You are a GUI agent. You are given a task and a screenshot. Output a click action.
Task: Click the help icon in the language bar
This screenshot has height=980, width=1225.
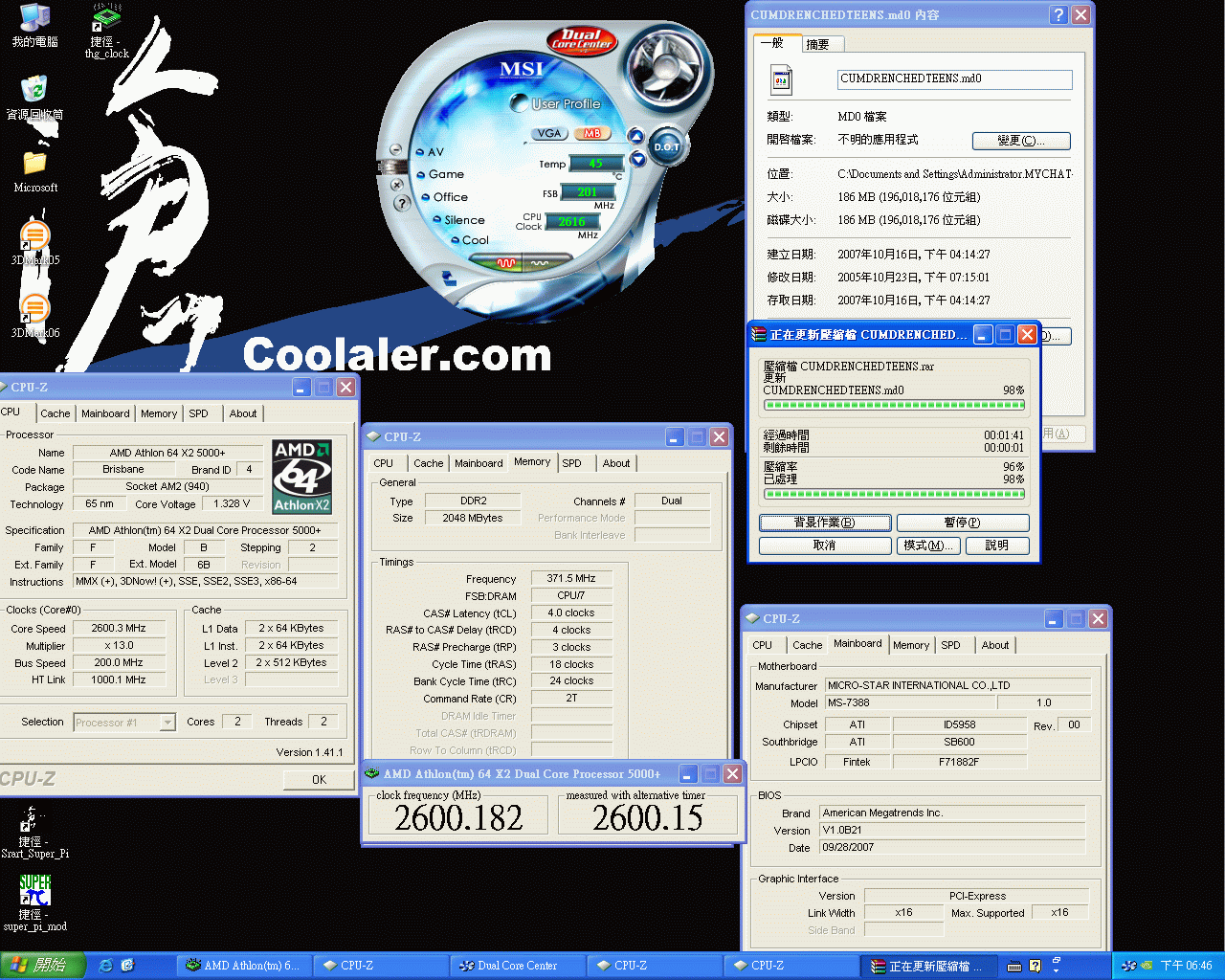1035,966
